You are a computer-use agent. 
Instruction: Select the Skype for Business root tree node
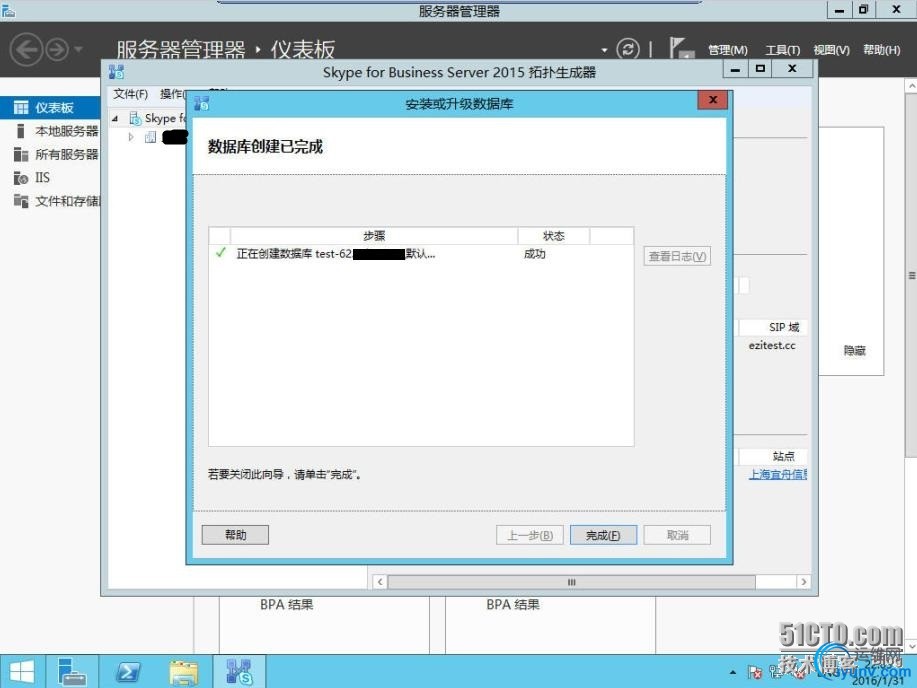click(x=160, y=118)
